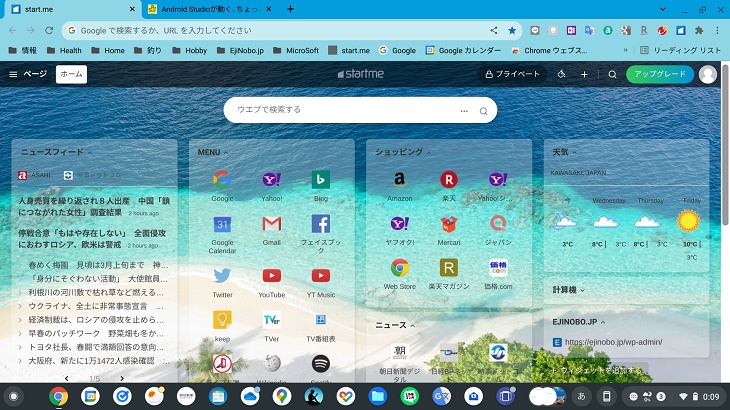The height and width of the screenshot is (410, 730).
Task: Open the Chrome extensions puzzle icon
Action: 699,31
